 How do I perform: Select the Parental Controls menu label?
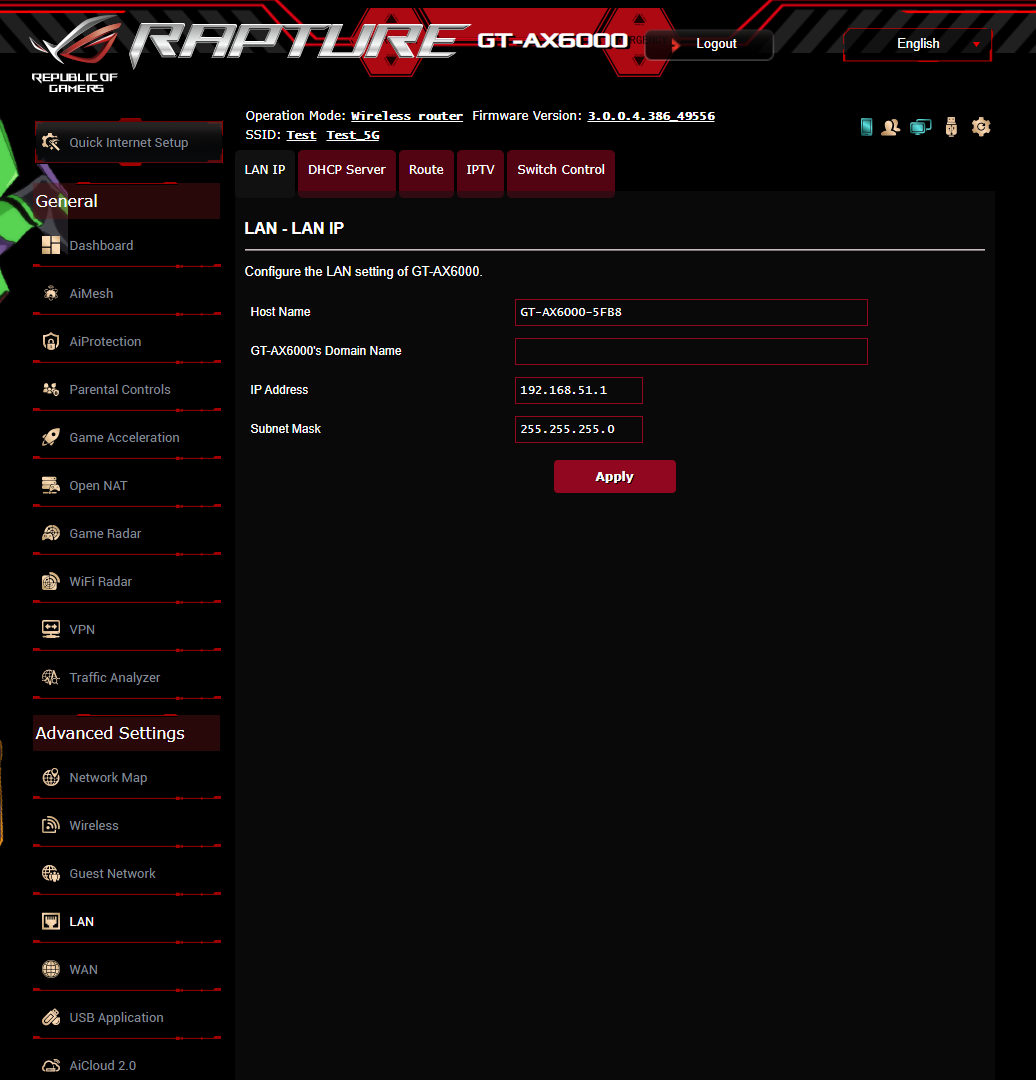[120, 390]
